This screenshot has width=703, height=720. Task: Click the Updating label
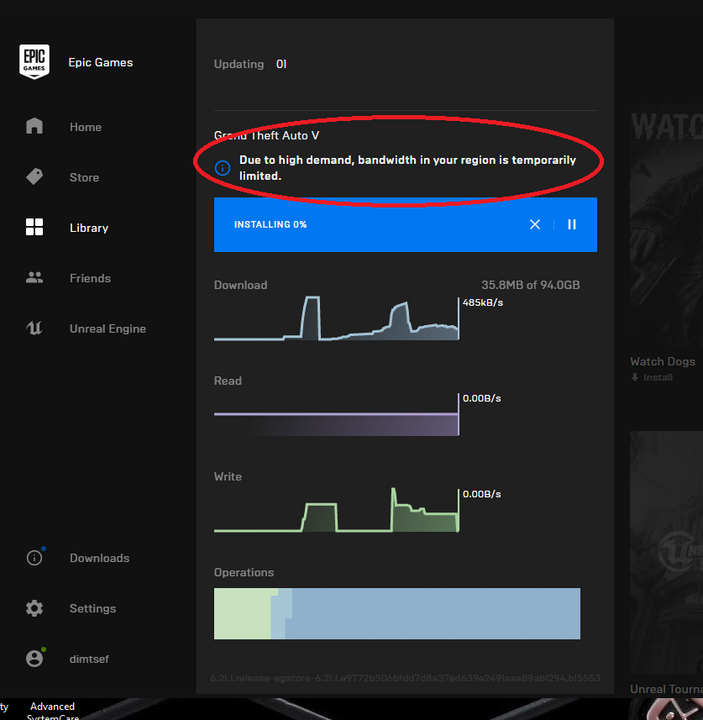coord(239,64)
